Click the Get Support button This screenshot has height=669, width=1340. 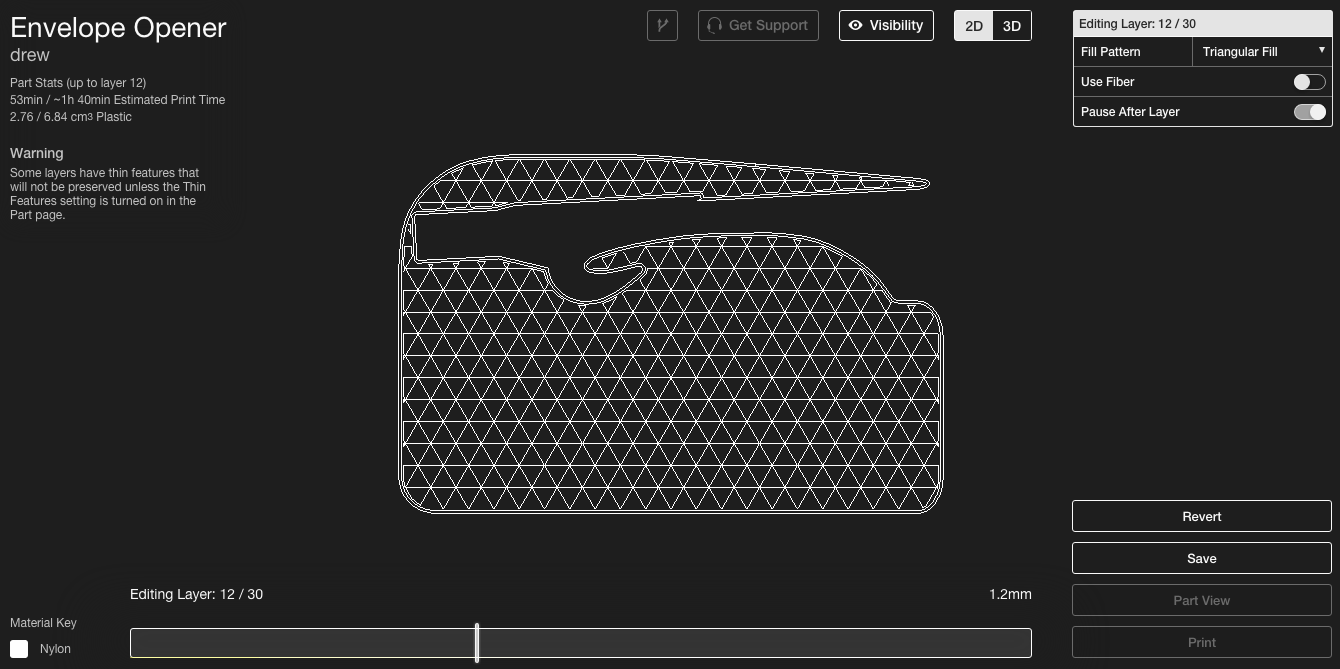click(x=758, y=25)
